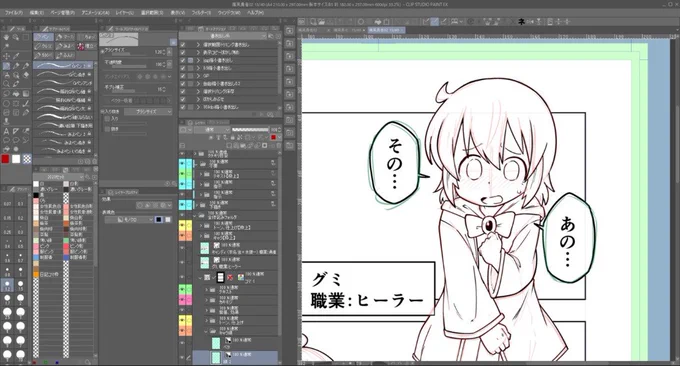
Task: Toggle checkbox for jpg縮小書き出し action
Action: coord(183,60)
